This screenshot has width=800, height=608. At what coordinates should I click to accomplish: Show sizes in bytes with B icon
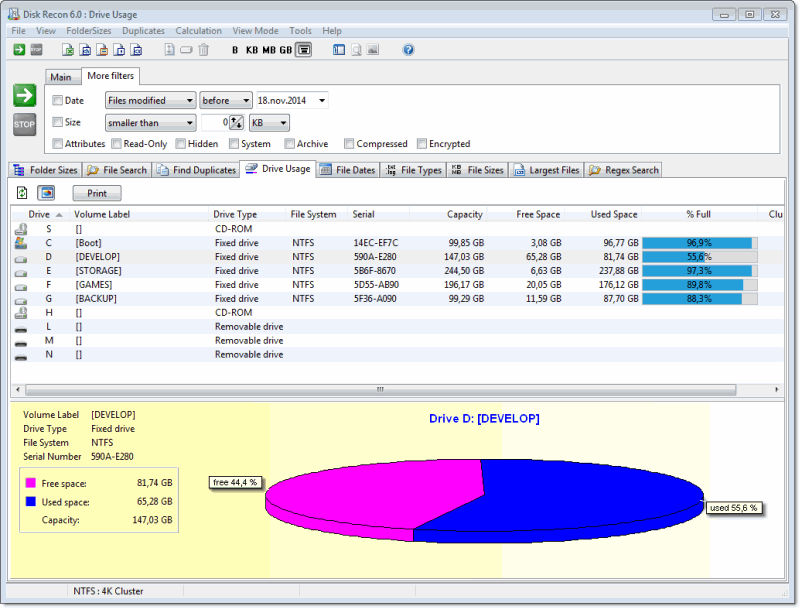[235, 50]
